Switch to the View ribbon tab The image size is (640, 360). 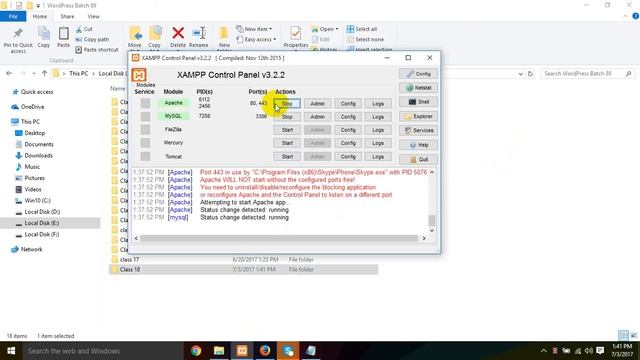pyautogui.click(x=93, y=16)
